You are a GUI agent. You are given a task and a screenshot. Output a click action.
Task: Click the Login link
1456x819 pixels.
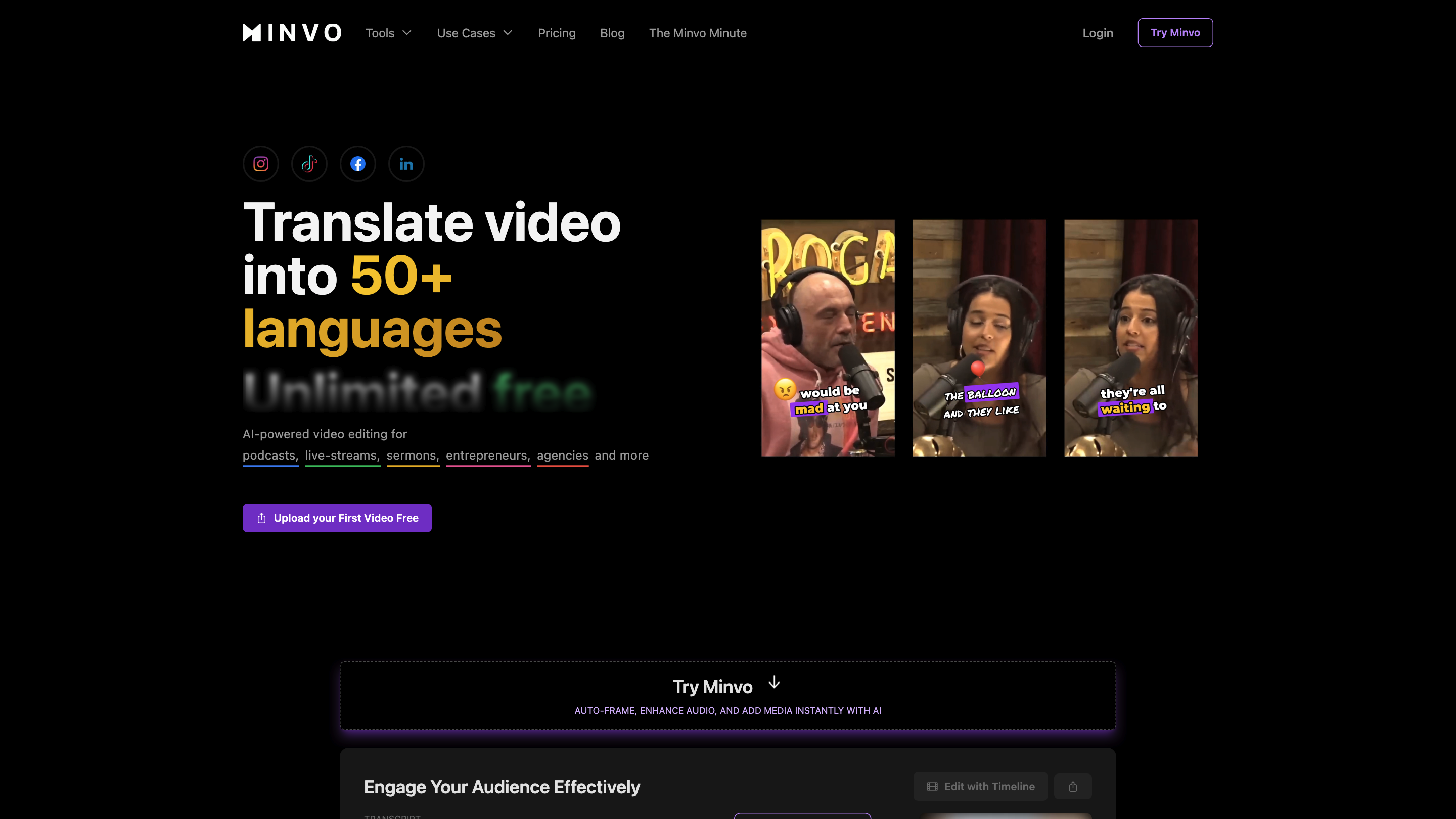click(x=1098, y=33)
